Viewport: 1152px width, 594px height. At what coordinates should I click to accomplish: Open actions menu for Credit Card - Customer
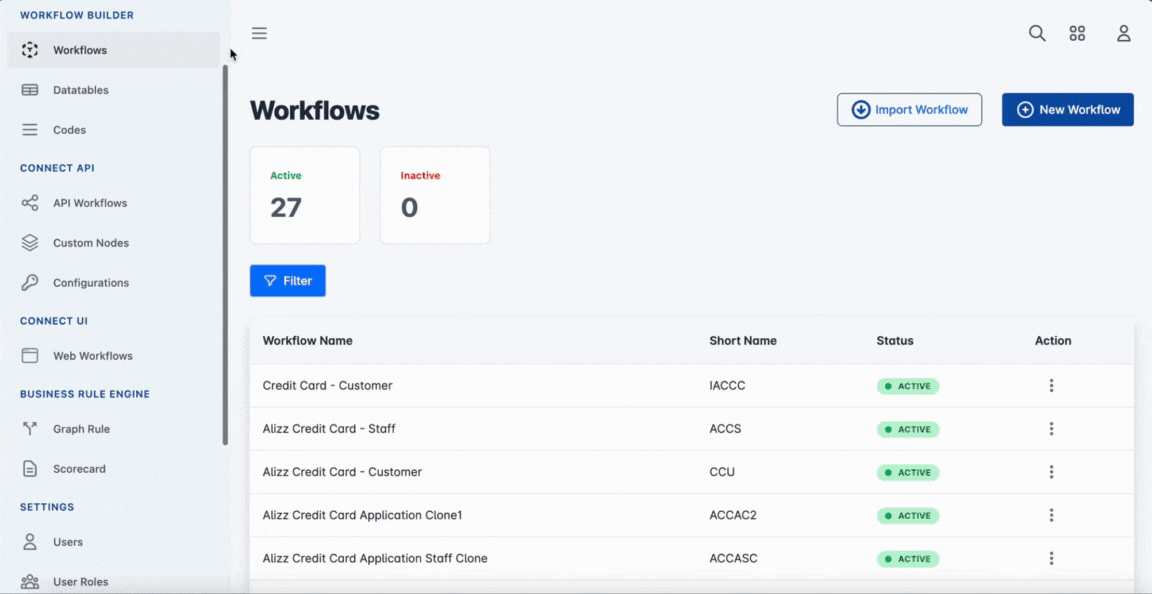click(x=1051, y=385)
